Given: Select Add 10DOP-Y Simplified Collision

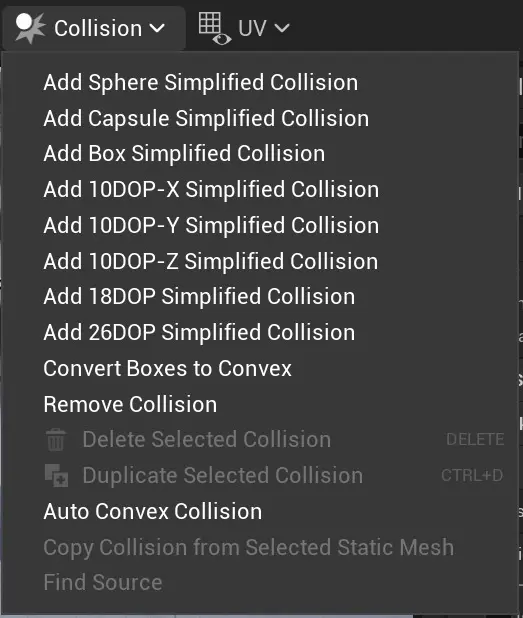Looking at the screenshot, I should point(211,225).
